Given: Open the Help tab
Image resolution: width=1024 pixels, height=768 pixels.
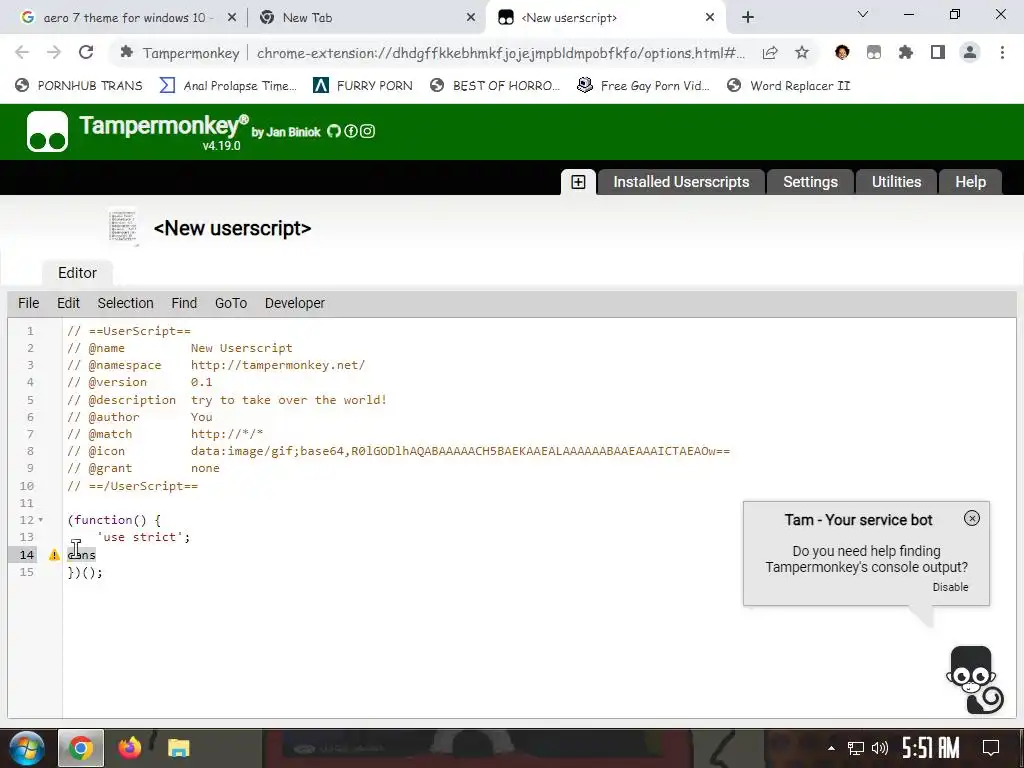Looking at the screenshot, I should (970, 182).
